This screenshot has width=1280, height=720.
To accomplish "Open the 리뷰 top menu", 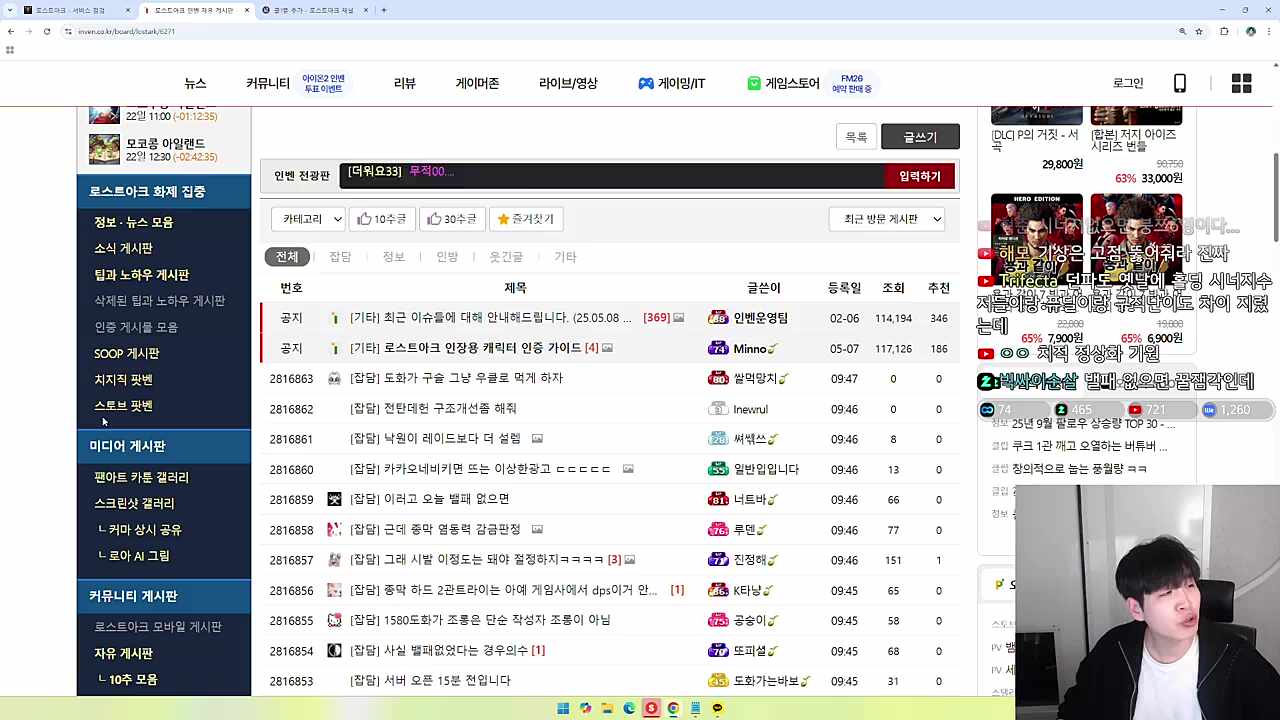I will pyautogui.click(x=405, y=84).
